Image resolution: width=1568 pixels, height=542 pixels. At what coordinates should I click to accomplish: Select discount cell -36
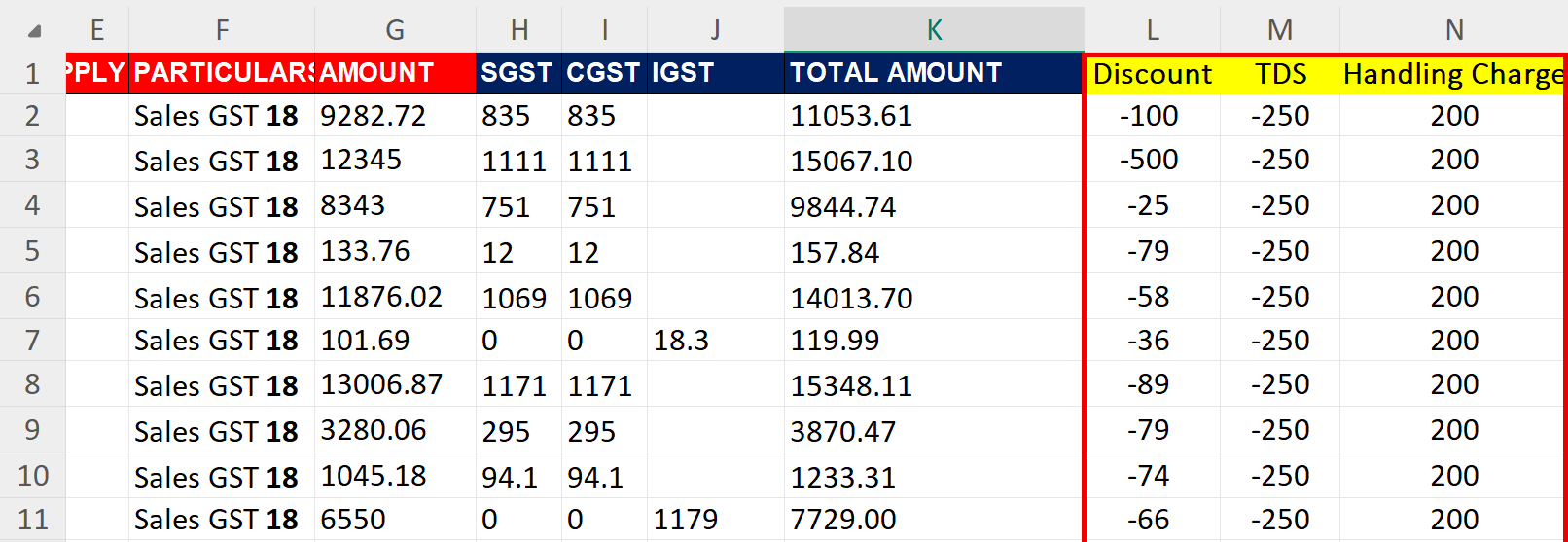pos(1153,340)
